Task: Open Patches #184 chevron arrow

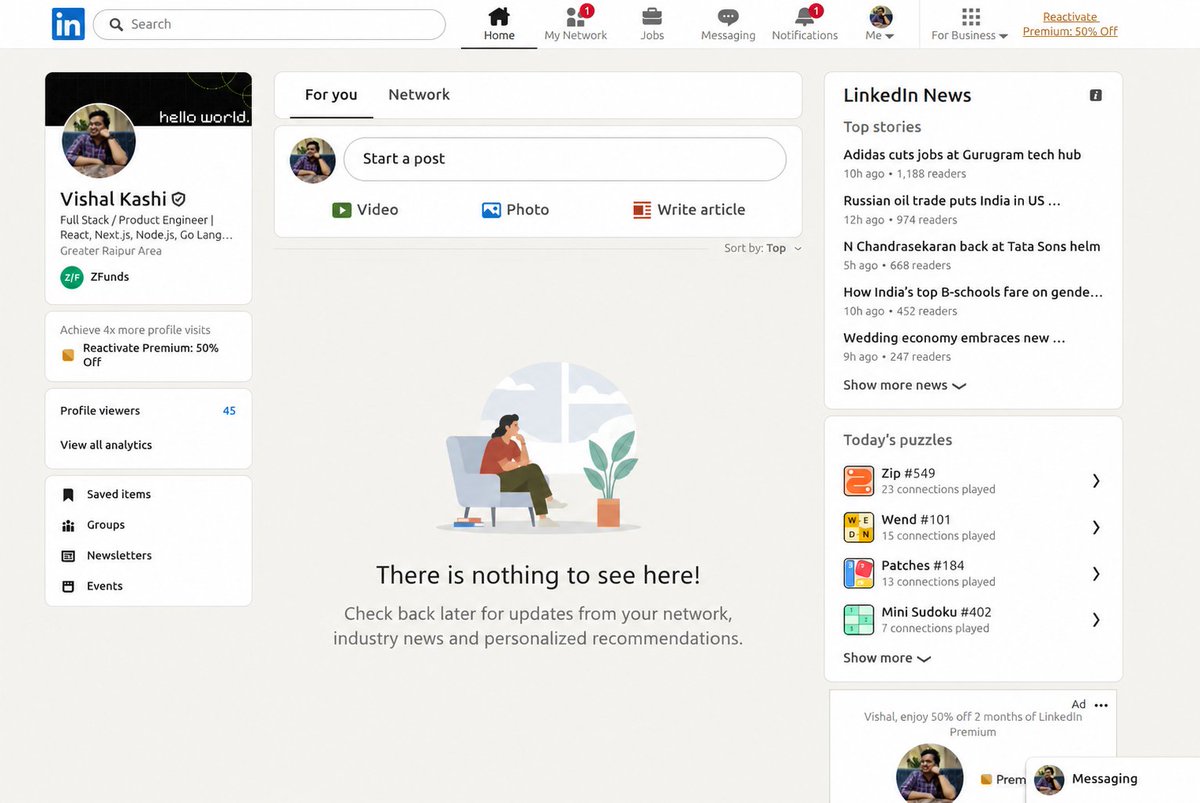Action: 1096,573
